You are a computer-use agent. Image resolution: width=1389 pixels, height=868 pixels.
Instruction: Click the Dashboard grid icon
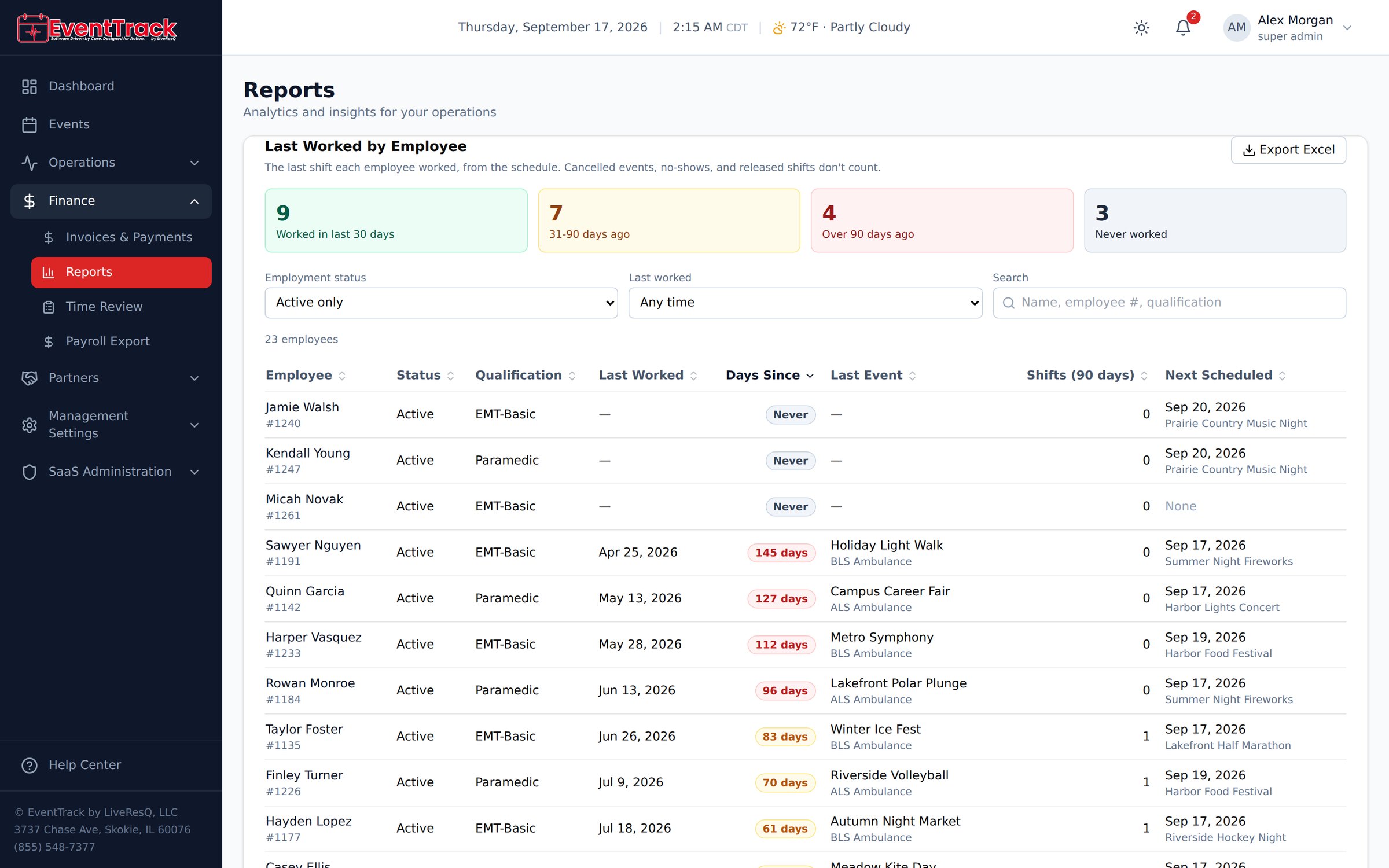pos(30,86)
